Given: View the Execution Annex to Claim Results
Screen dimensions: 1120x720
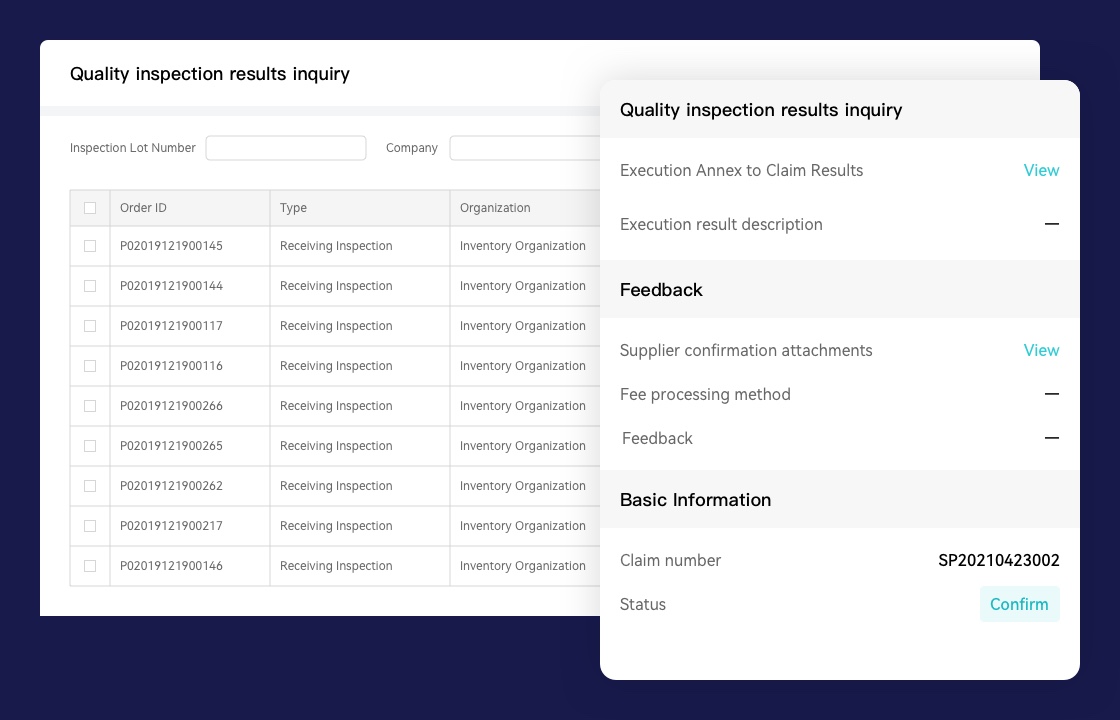Looking at the screenshot, I should click(x=1041, y=170).
